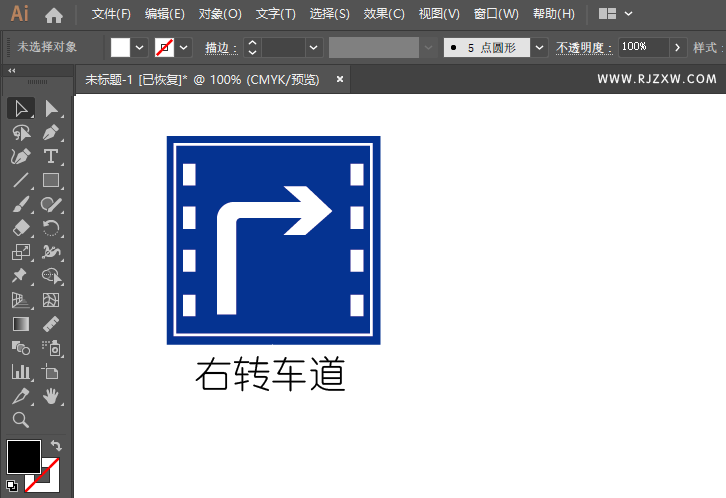Reset to default fill and stroke
The height and width of the screenshot is (498, 726).
click(11, 486)
